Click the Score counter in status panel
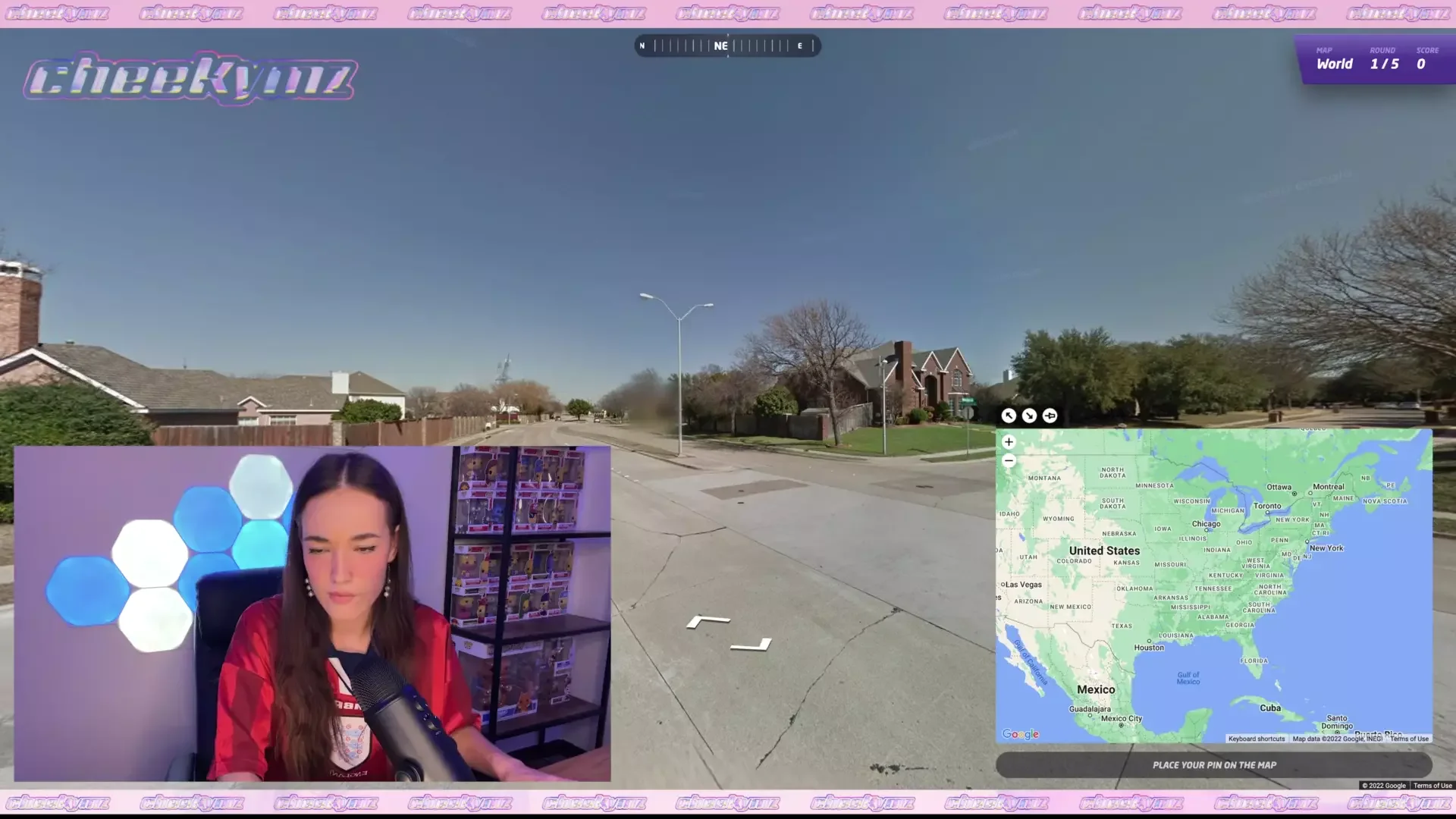Image resolution: width=1456 pixels, height=819 pixels. 1421,64
